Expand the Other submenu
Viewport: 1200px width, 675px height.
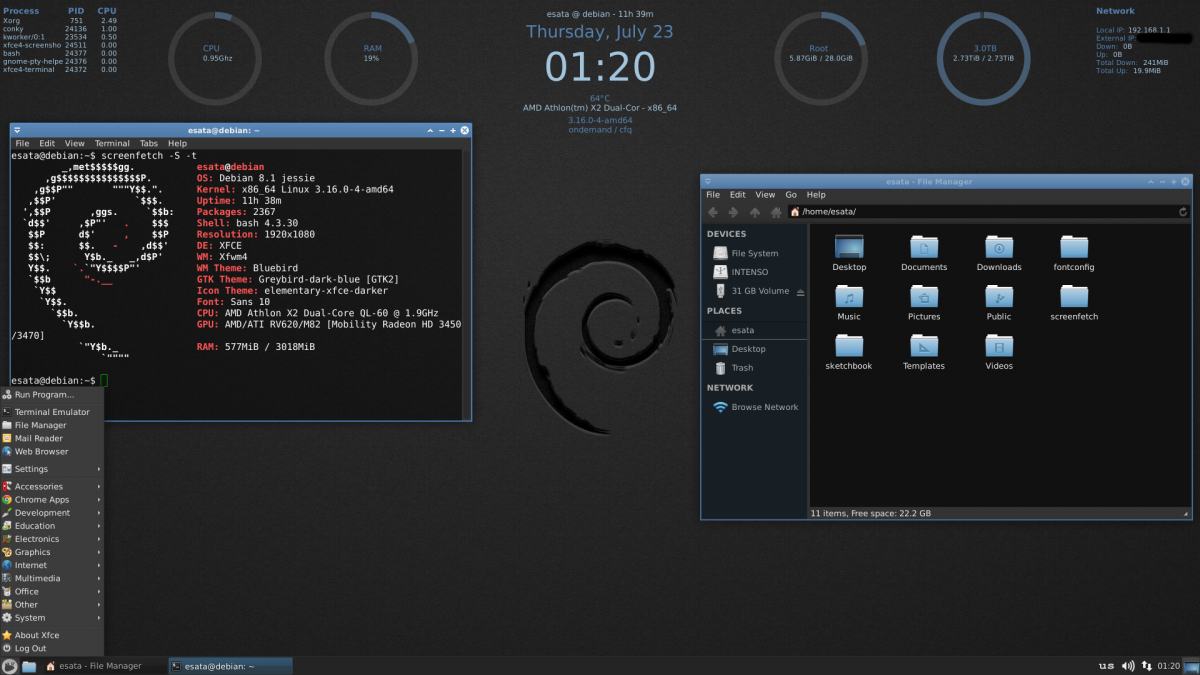pyautogui.click(x=52, y=604)
